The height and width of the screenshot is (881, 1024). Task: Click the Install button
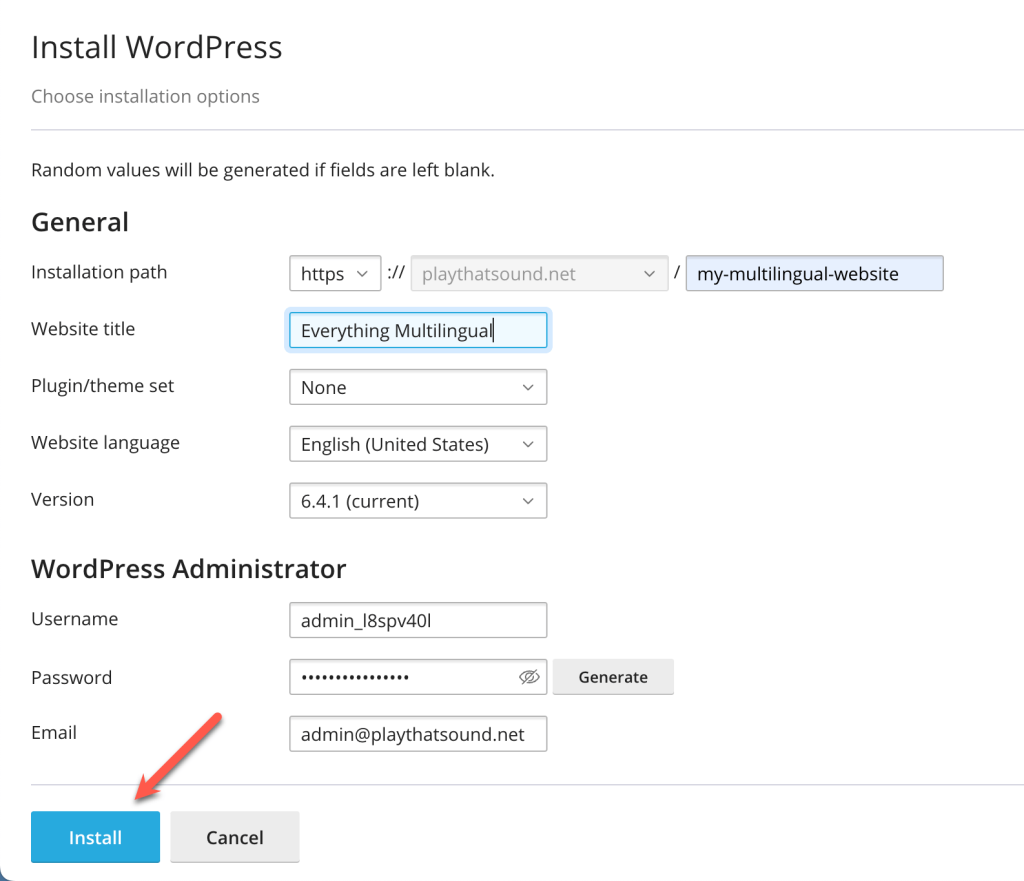pos(95,837)
